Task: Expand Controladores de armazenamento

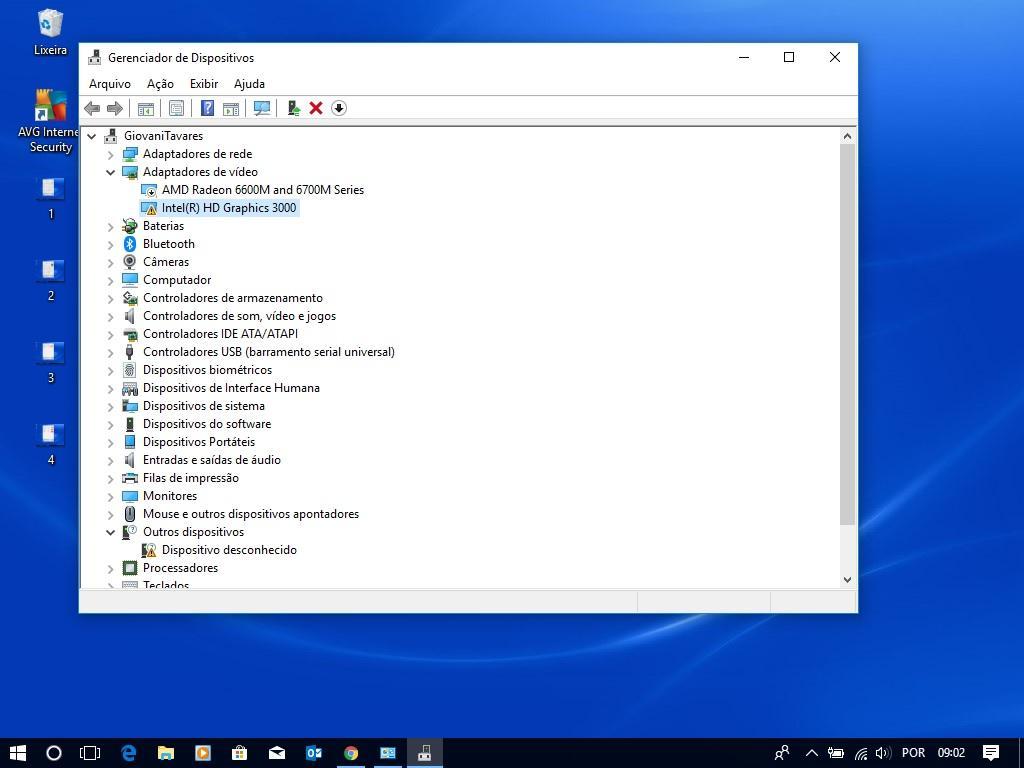Action: pos(110,298)
